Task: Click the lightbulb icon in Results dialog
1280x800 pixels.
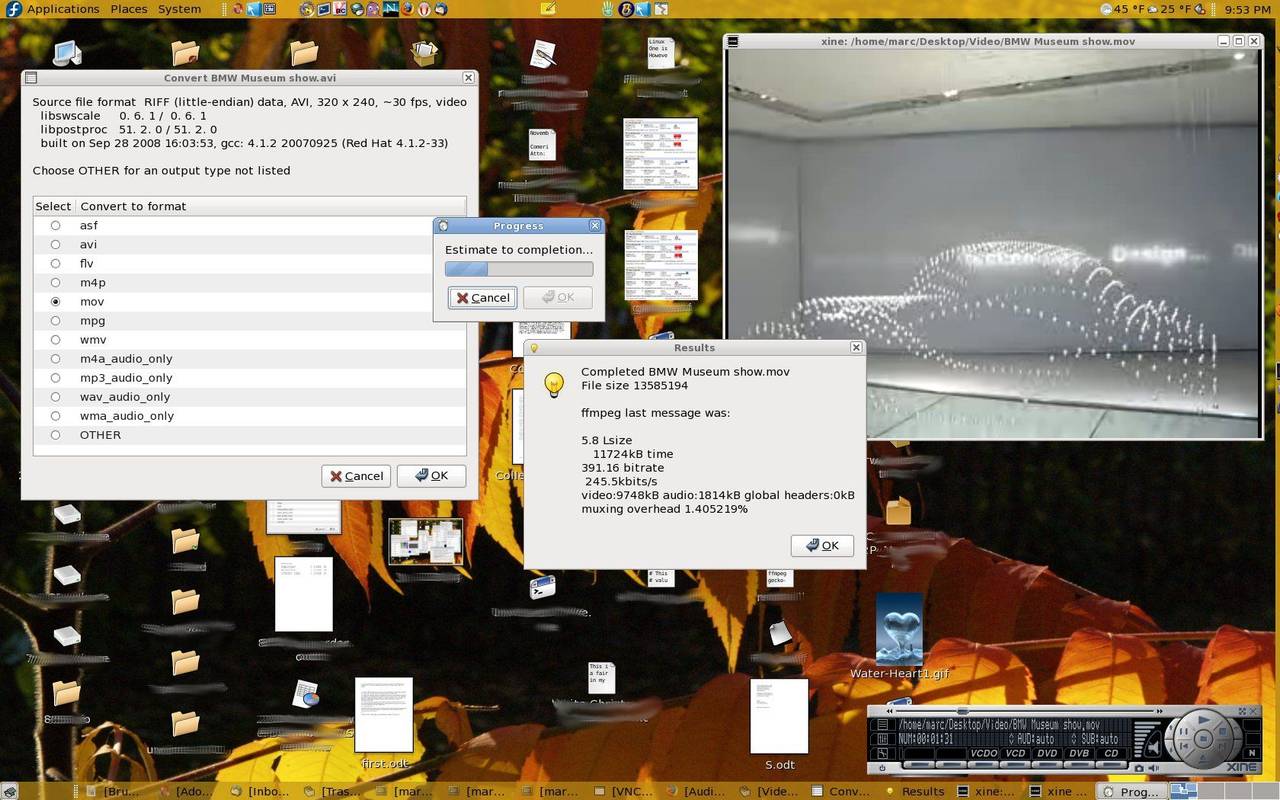Action: point(553,384)
